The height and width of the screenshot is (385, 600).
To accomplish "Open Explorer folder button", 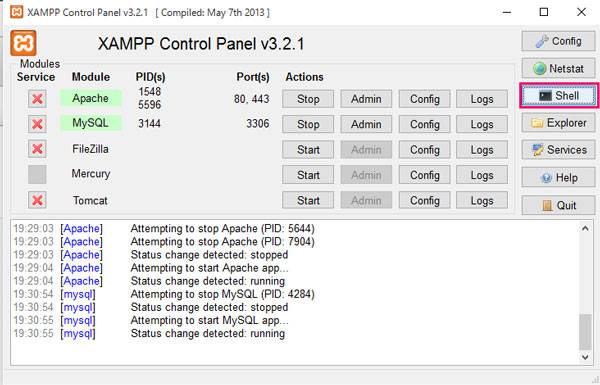I will pos(558,123).
